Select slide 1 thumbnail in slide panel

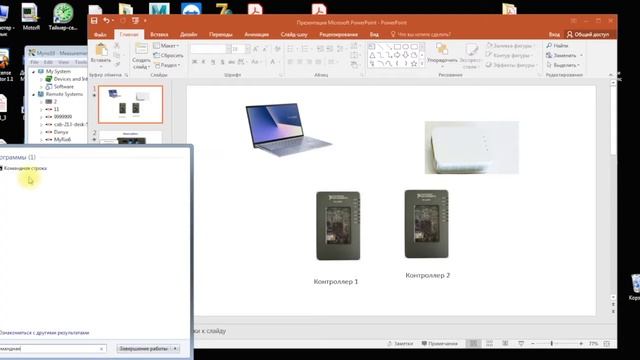[x=130, y=104]
